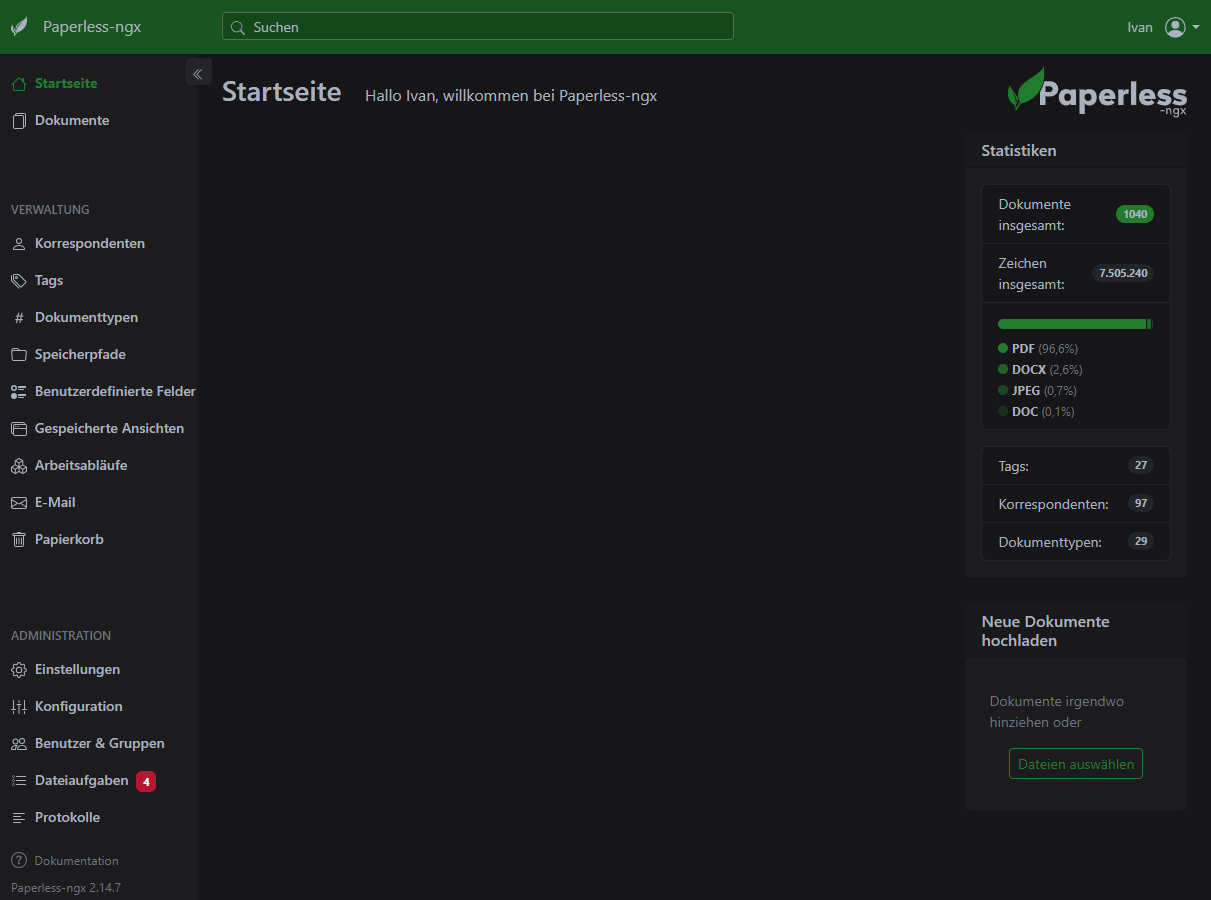Click the search magnifier icon in the top bar

(238, 27)
